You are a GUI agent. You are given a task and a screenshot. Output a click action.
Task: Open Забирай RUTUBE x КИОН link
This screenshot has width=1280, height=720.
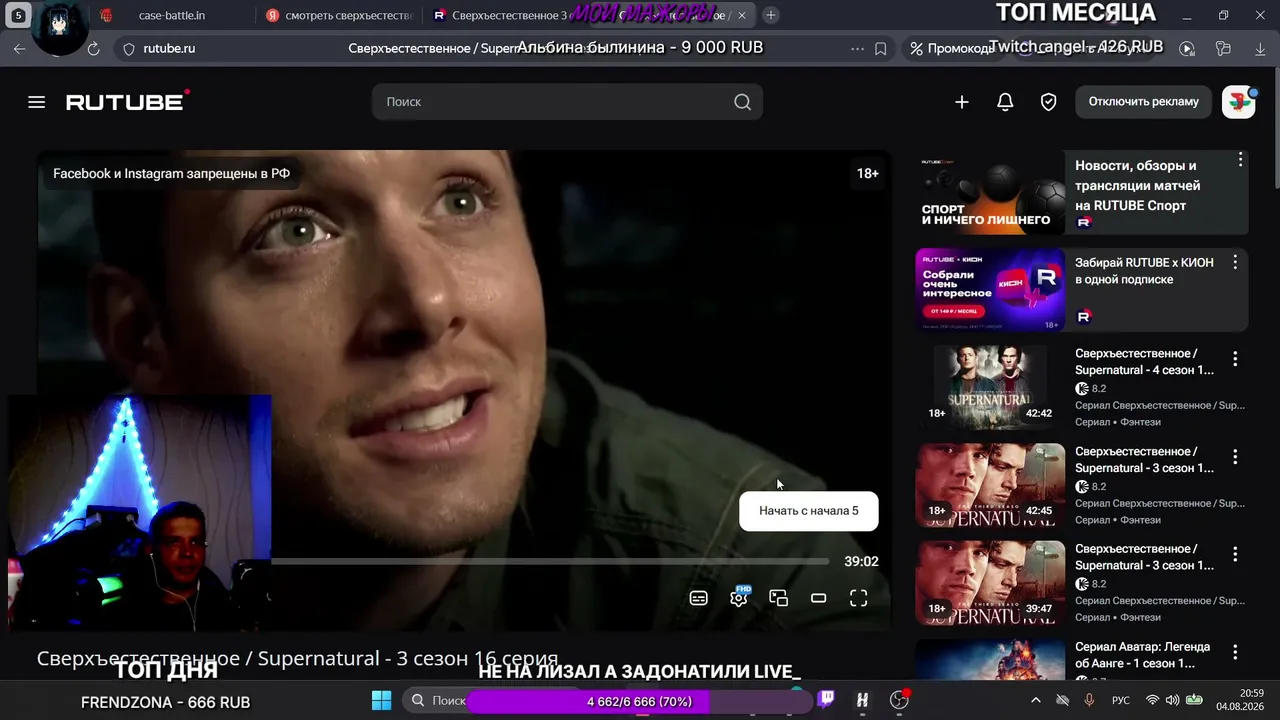[x=1144, y=271]
